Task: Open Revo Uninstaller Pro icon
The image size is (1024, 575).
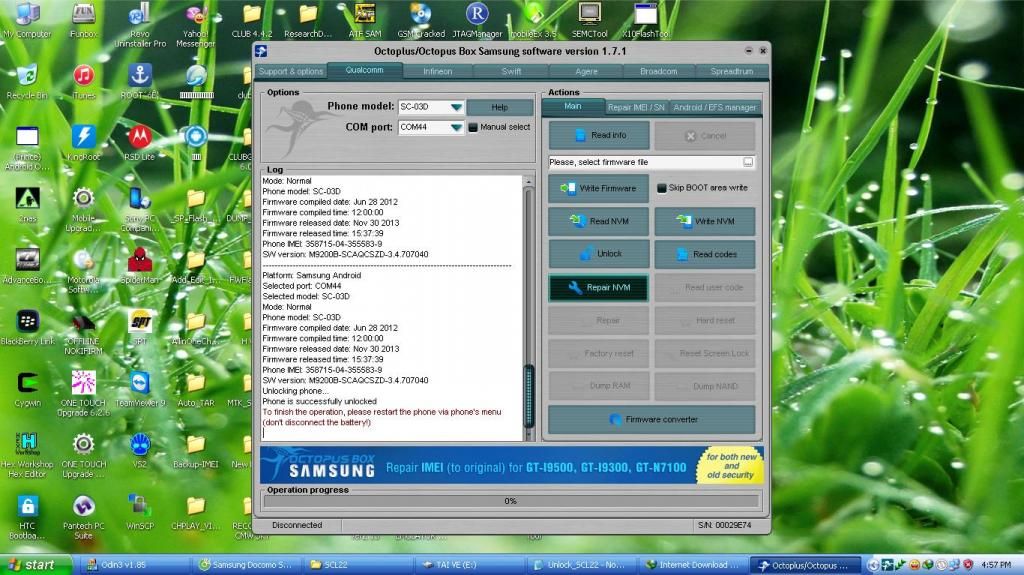Action: point(140,25)
